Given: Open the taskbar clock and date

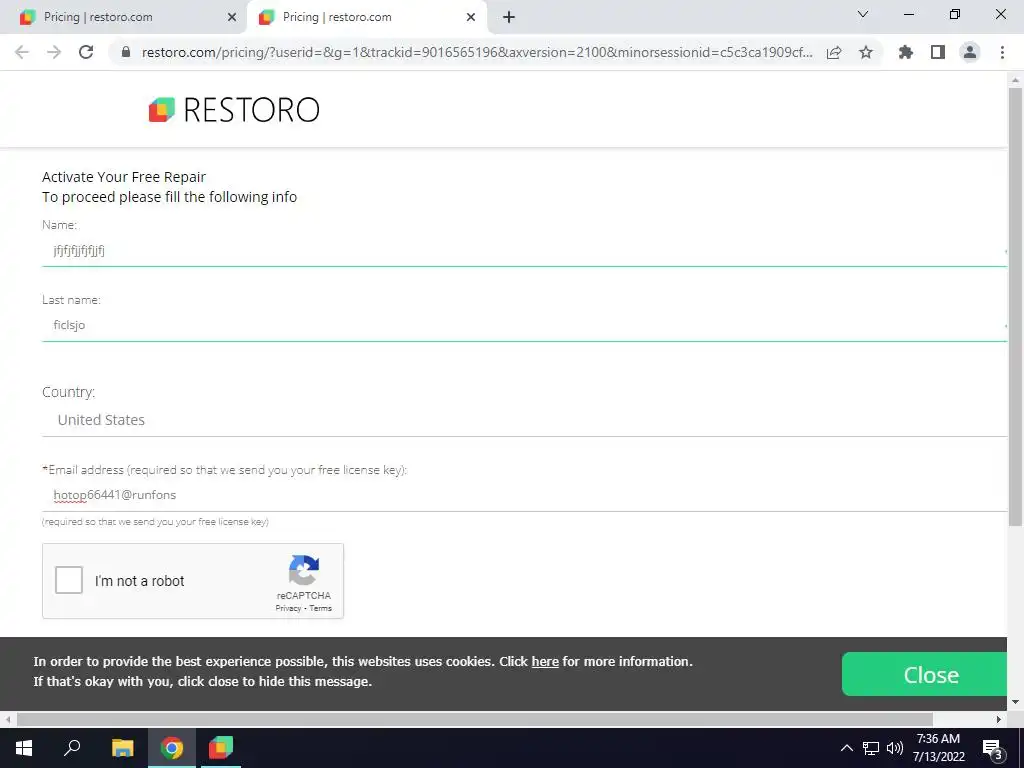Looking at the screenshot, I should (x=938, y=748).
